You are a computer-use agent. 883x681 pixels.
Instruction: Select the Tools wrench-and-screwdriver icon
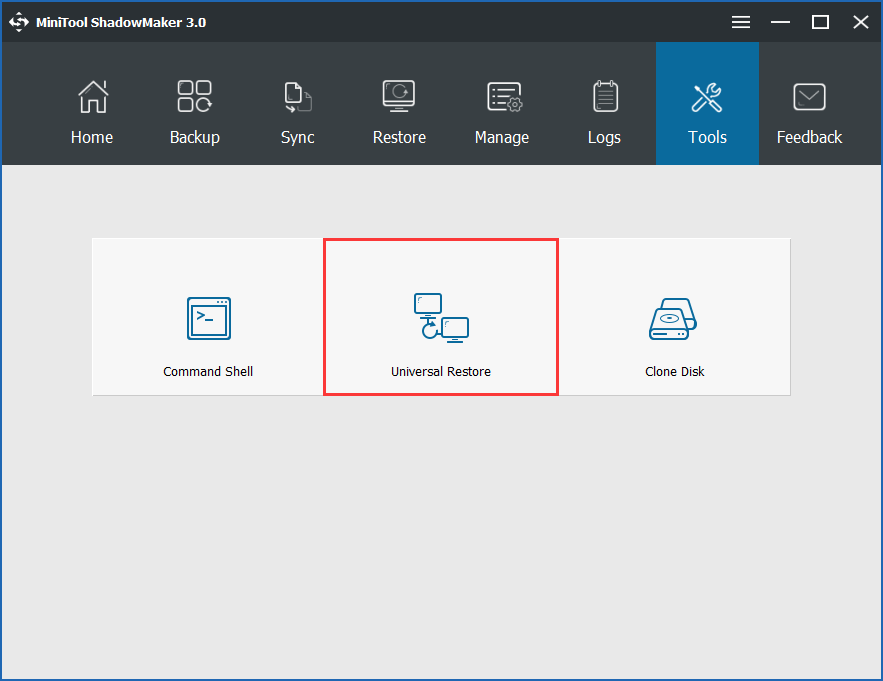point(707,97)
